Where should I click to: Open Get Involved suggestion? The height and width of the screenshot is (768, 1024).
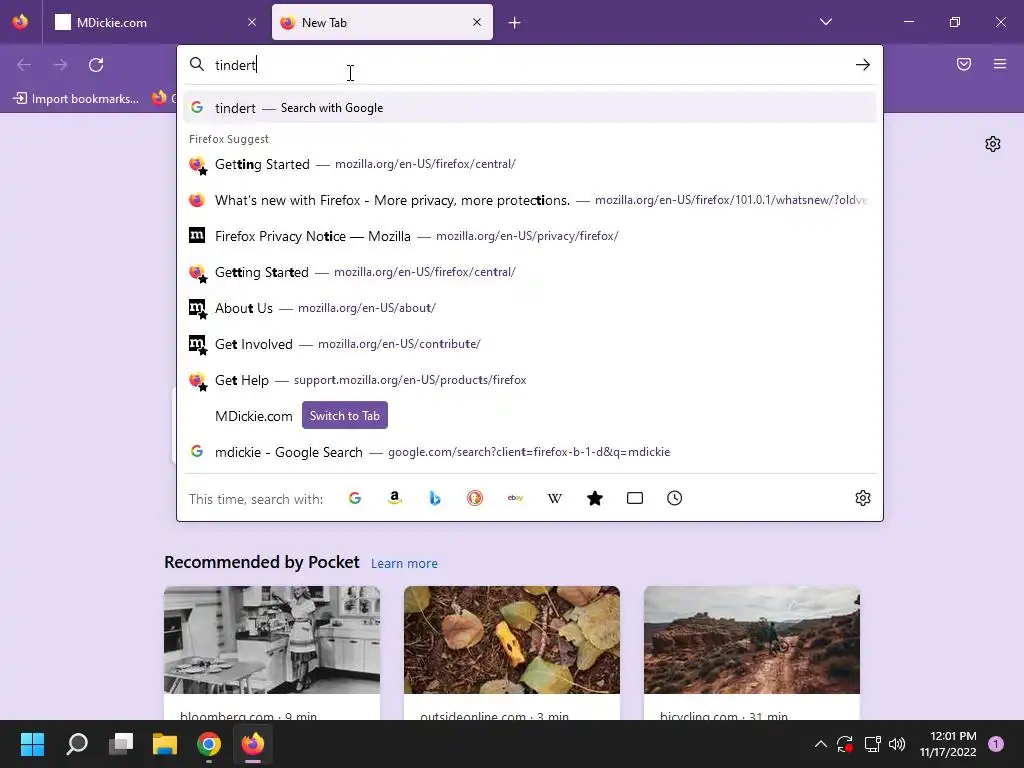tap(530, 344)
